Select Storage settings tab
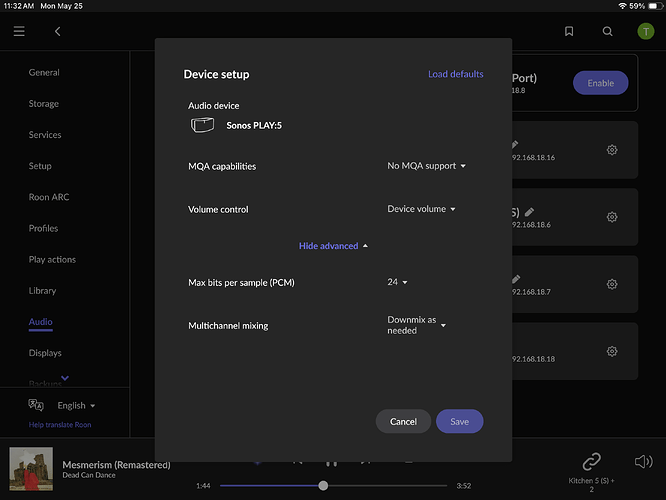 (x=44, y=104)
